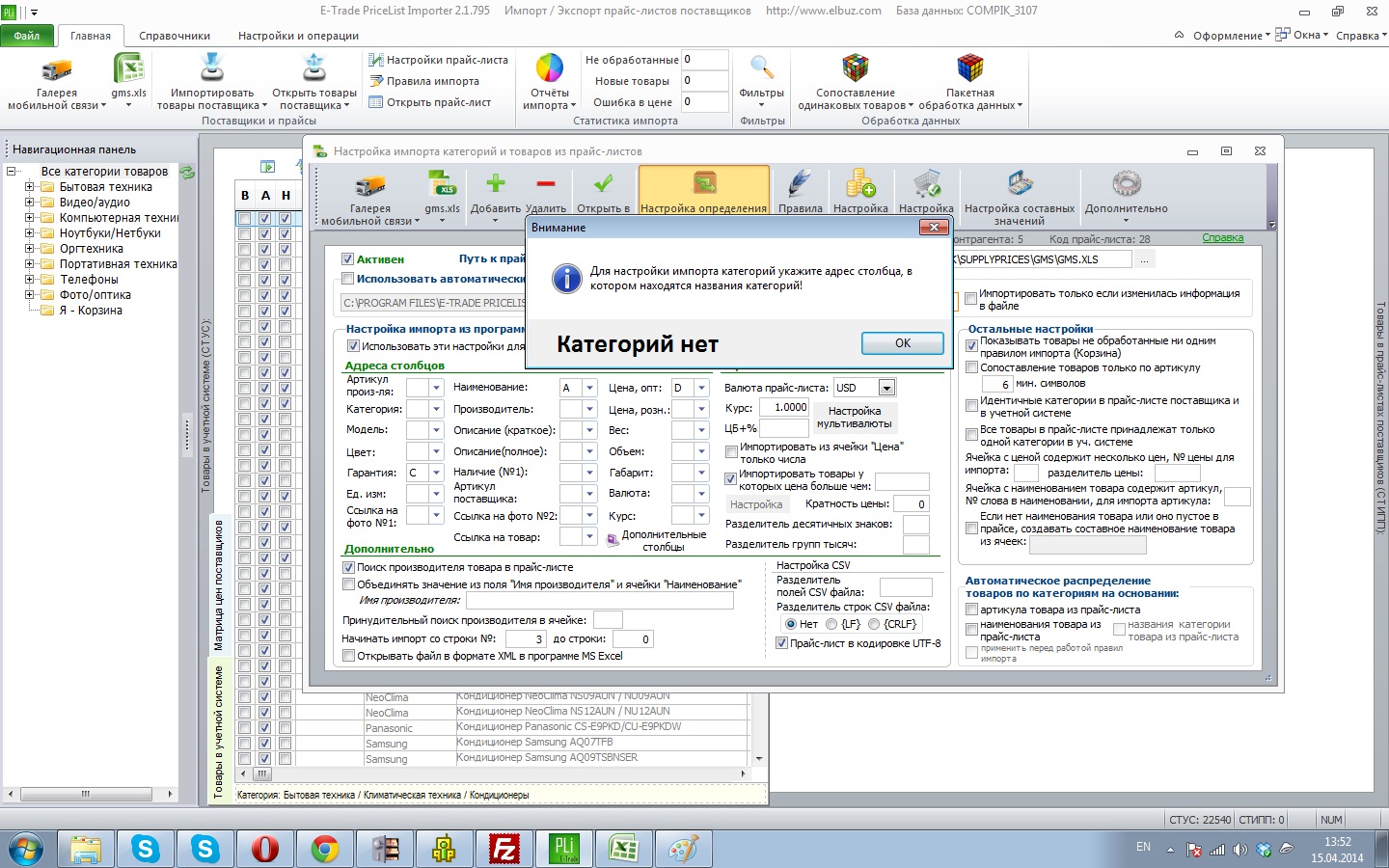Click the Настройка icon with gold coins
Screen dimensions: 1389x868
pyautogui.click(x=860, y=184)
